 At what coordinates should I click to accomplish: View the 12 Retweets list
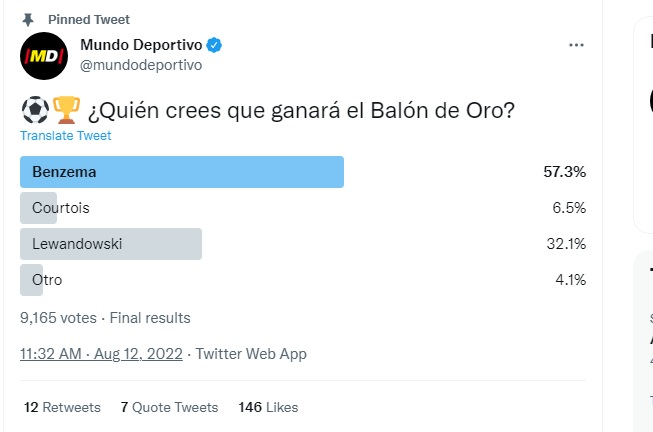[x=62, y=407]
